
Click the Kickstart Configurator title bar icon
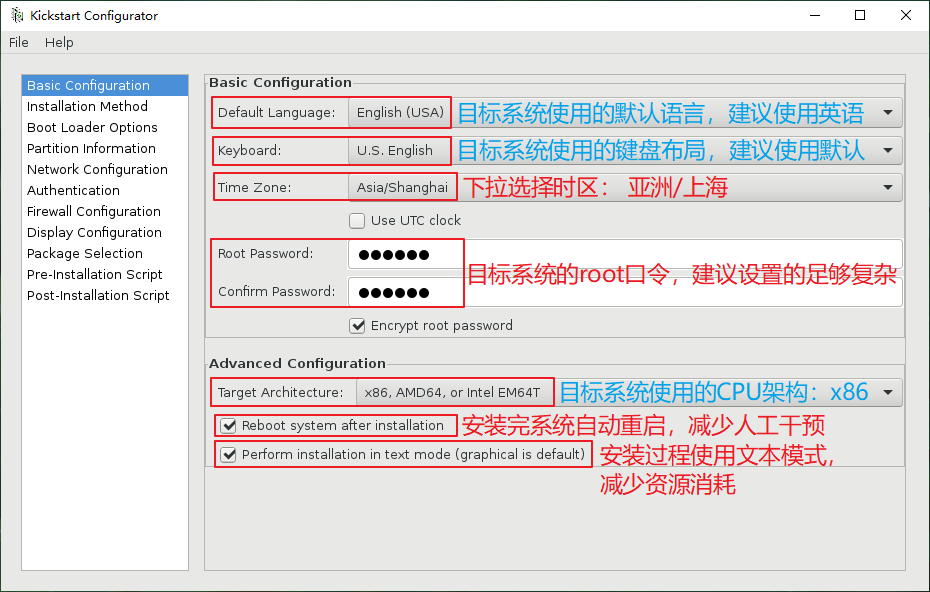click(17, 15)
